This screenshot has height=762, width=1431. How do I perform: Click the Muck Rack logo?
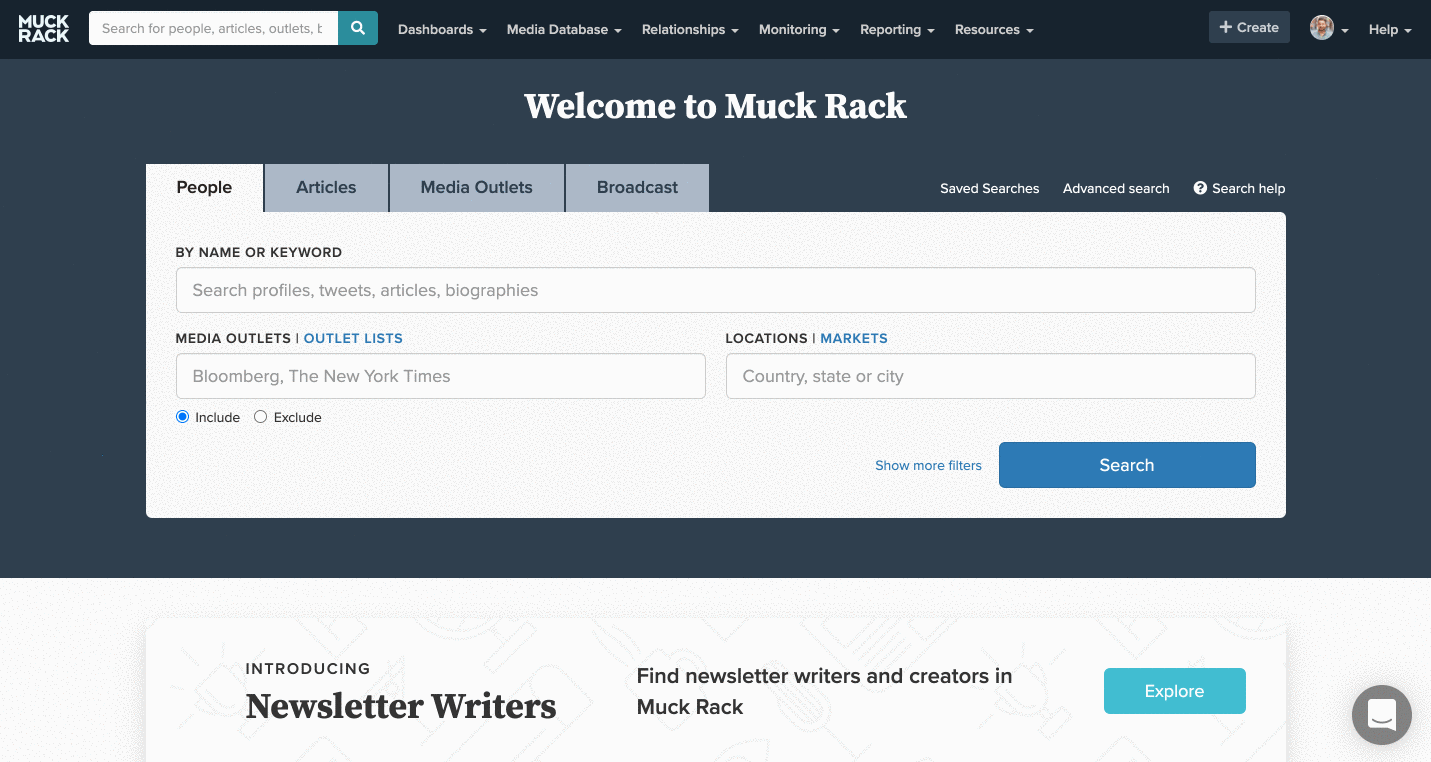coord(43,29)
